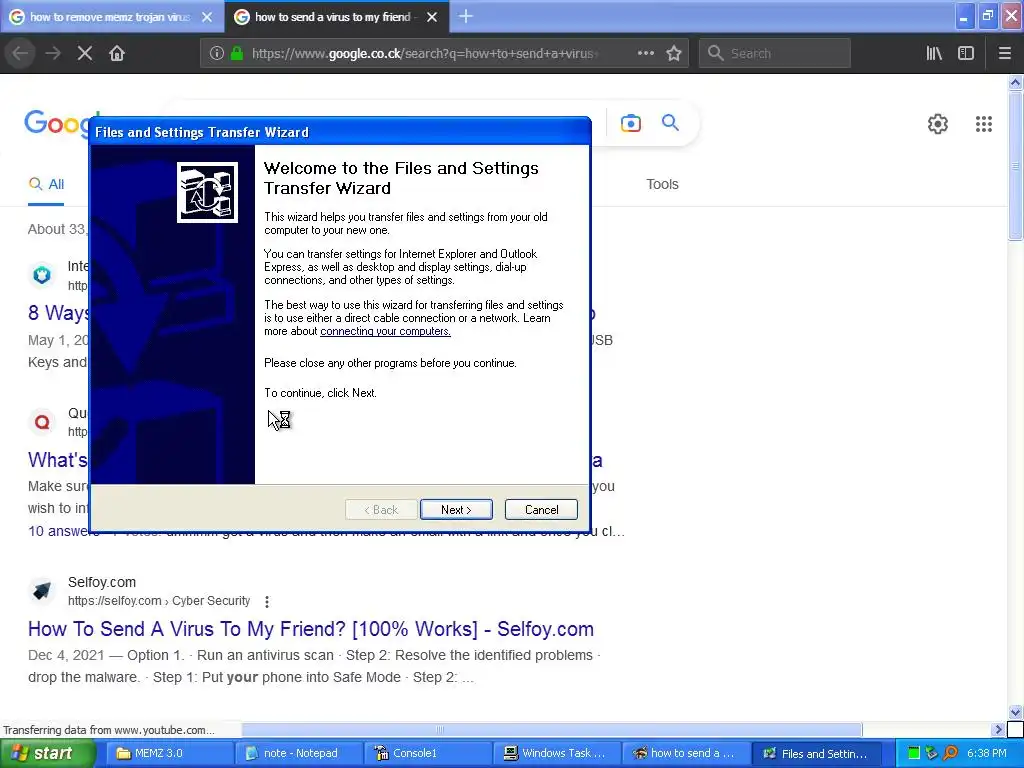The width and height of the screenshot is (1024, 768).
Task: Close the 'how to remove memz trojan' tab
Action: click(x=207, y=17)
